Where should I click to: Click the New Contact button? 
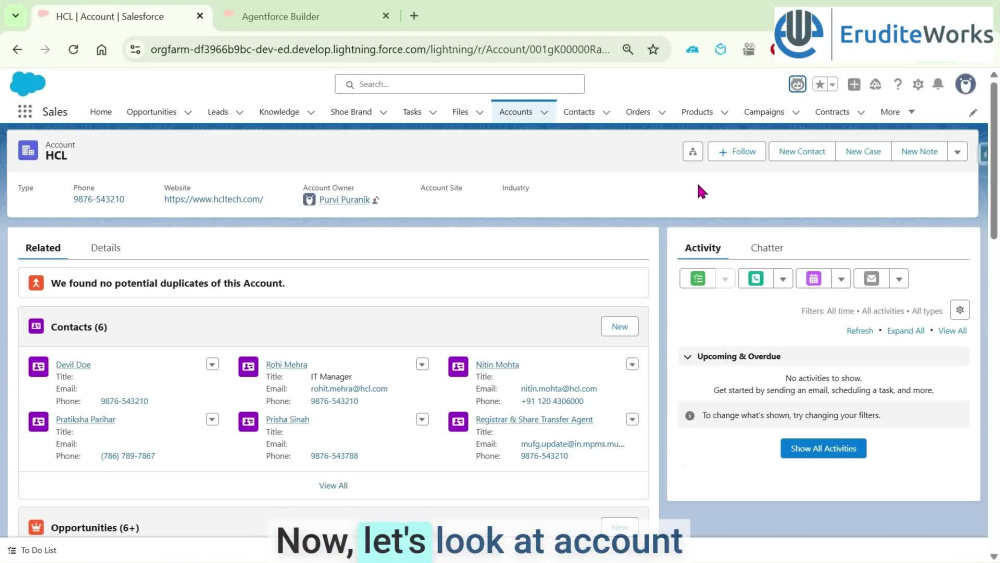(x=802, y=152)
